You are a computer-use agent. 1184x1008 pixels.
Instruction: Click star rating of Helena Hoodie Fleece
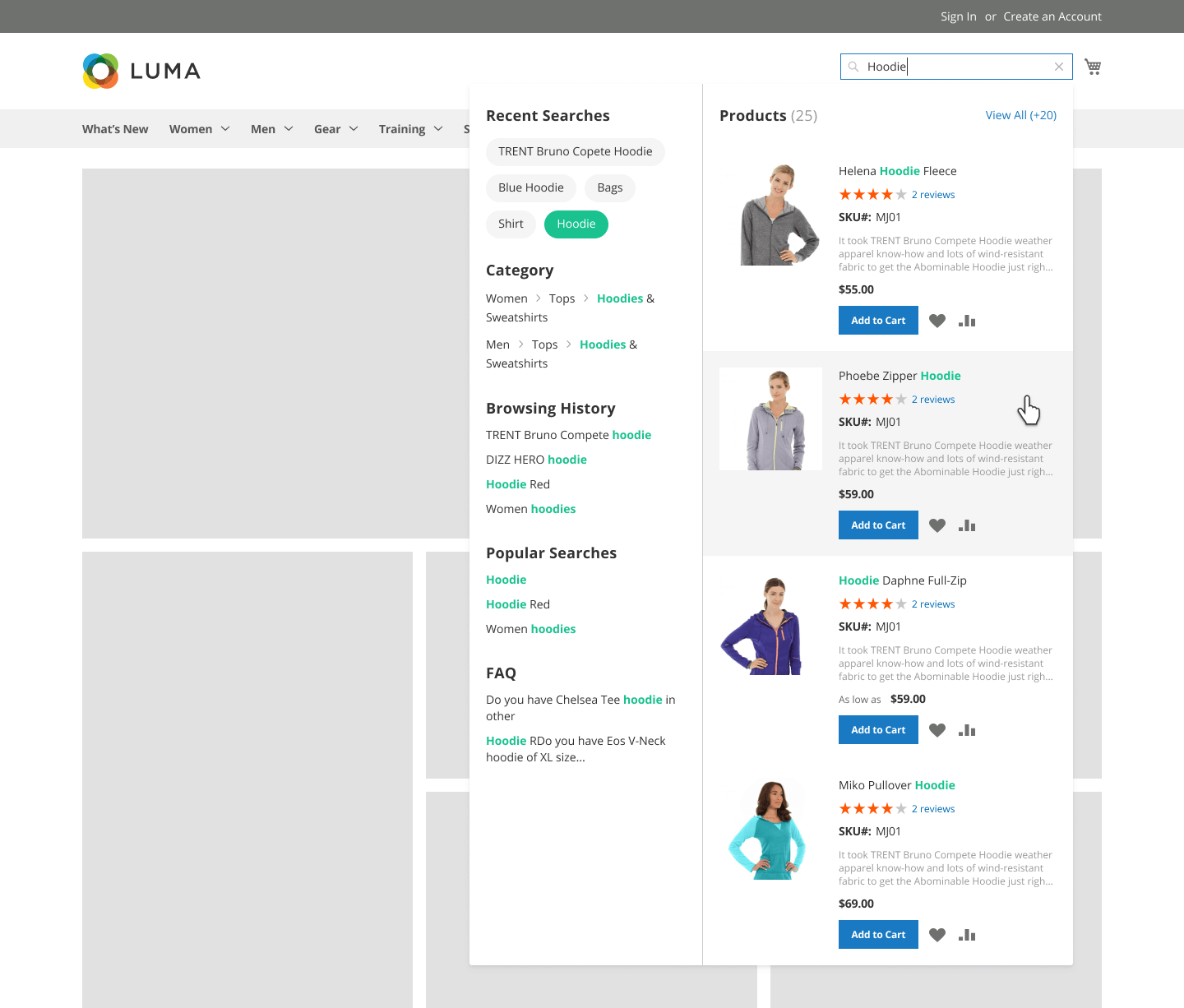[872, 195]
